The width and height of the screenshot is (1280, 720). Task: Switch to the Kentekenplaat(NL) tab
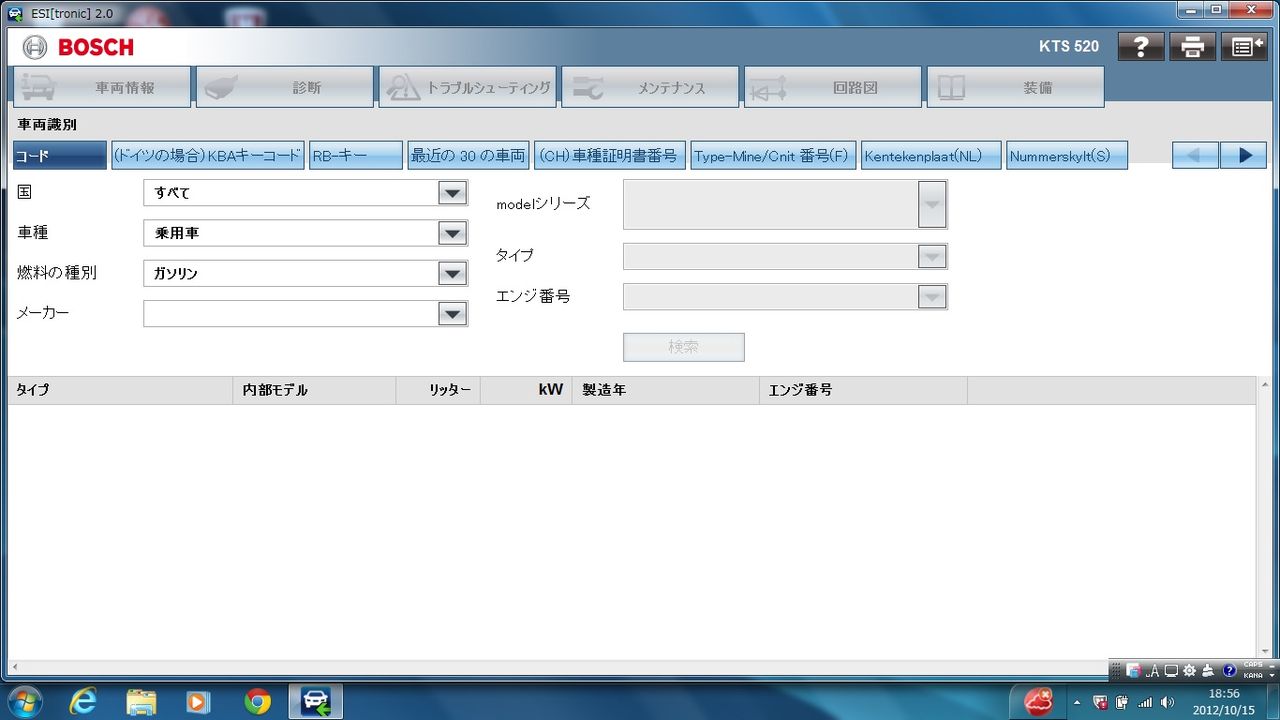(931, 155)
